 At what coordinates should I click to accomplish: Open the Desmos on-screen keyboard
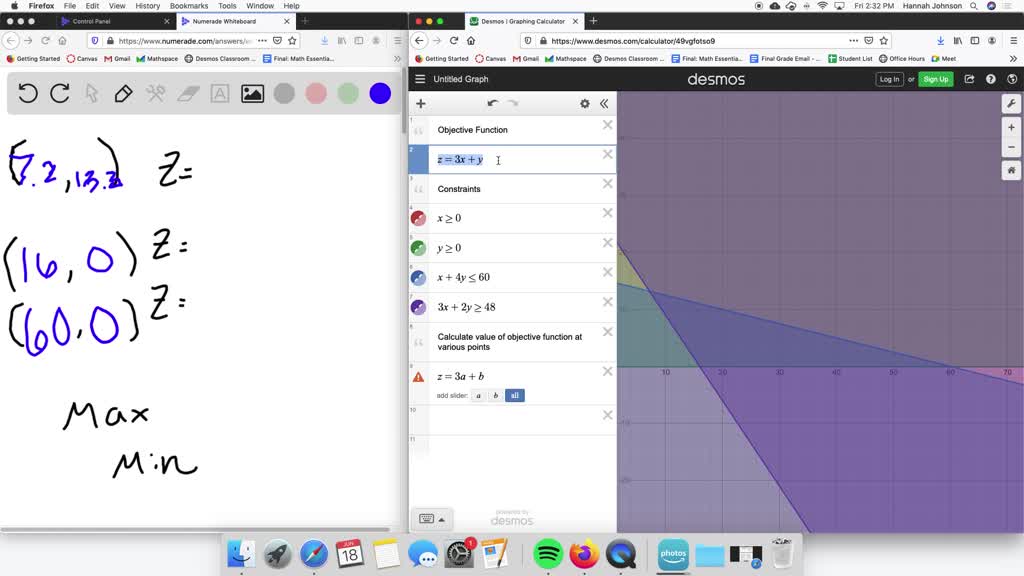click(426, 518)
